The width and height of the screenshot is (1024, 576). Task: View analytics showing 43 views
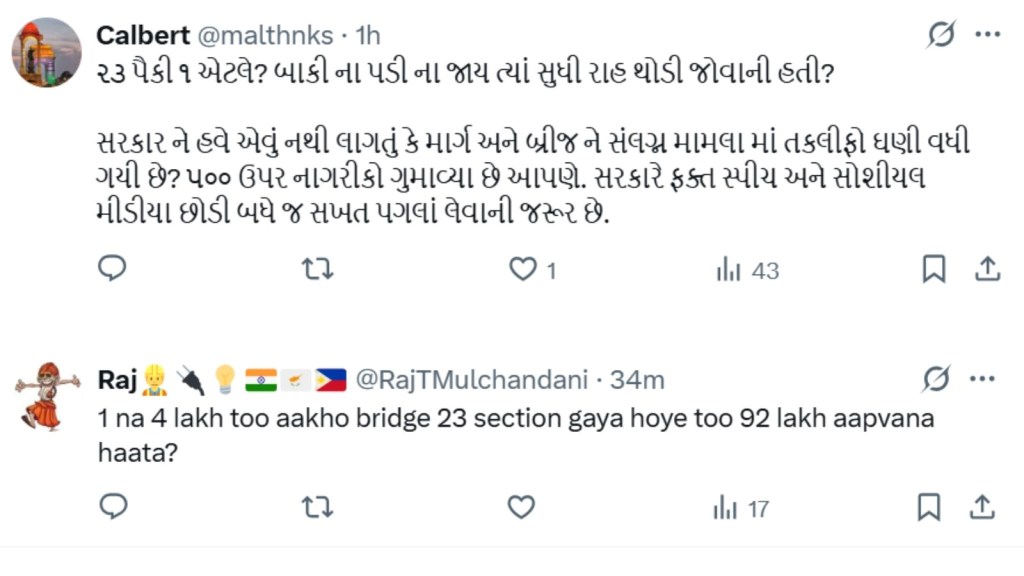[x=734, y=269]
